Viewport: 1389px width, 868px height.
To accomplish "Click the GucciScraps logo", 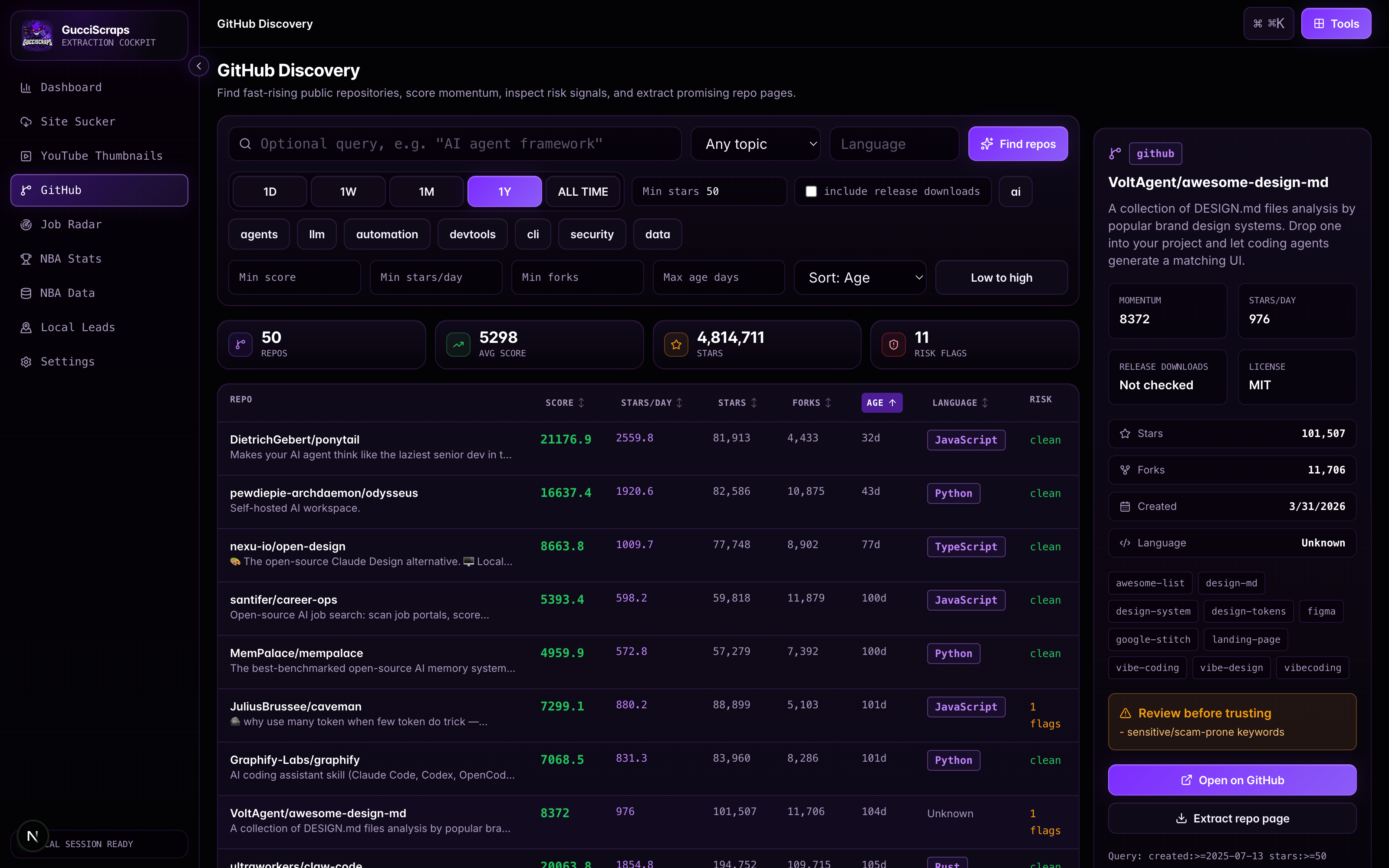I will point(37,36).
